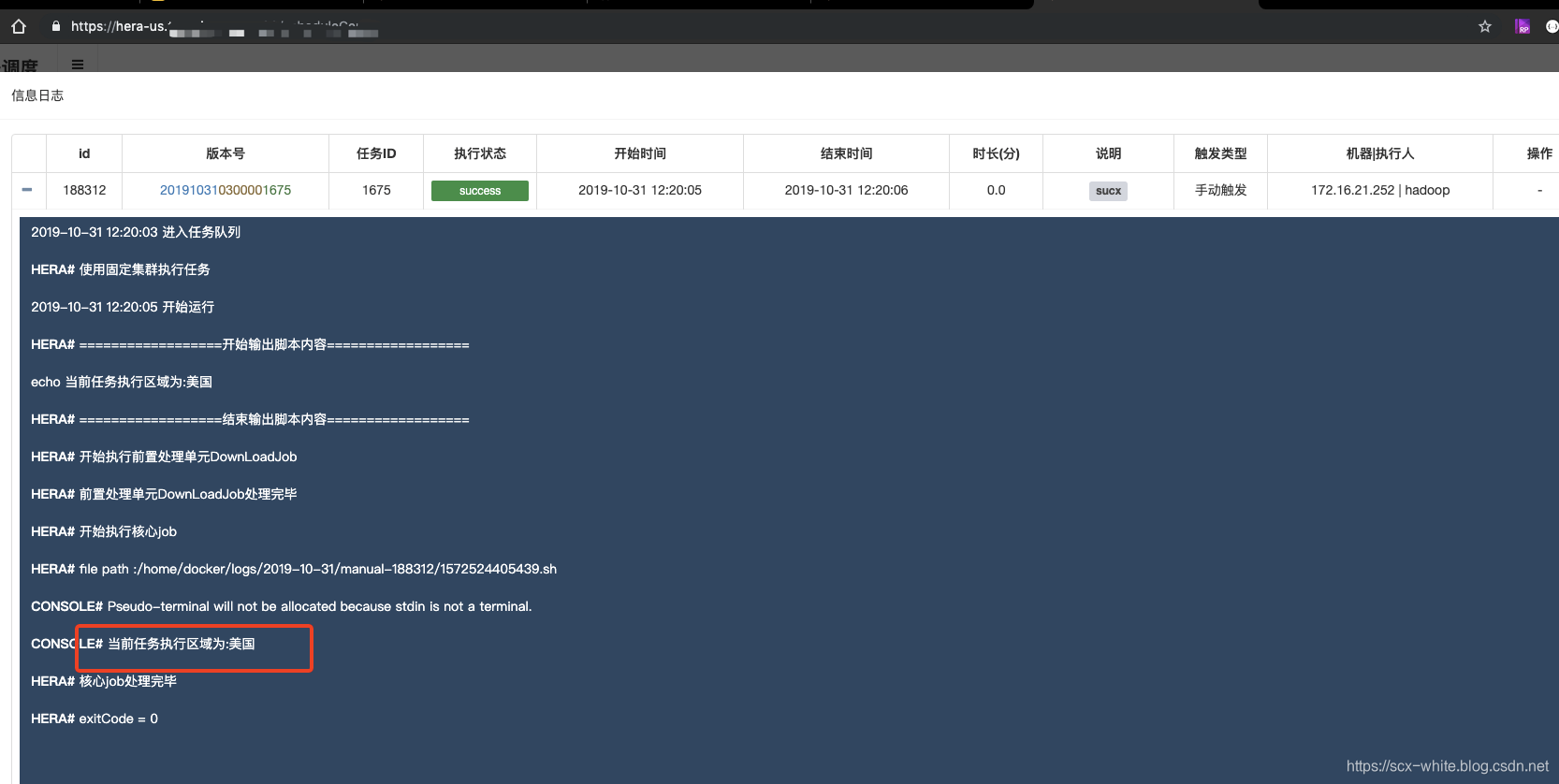Click the 版本号 column header
1559x784 pixels.
[226, 153]
